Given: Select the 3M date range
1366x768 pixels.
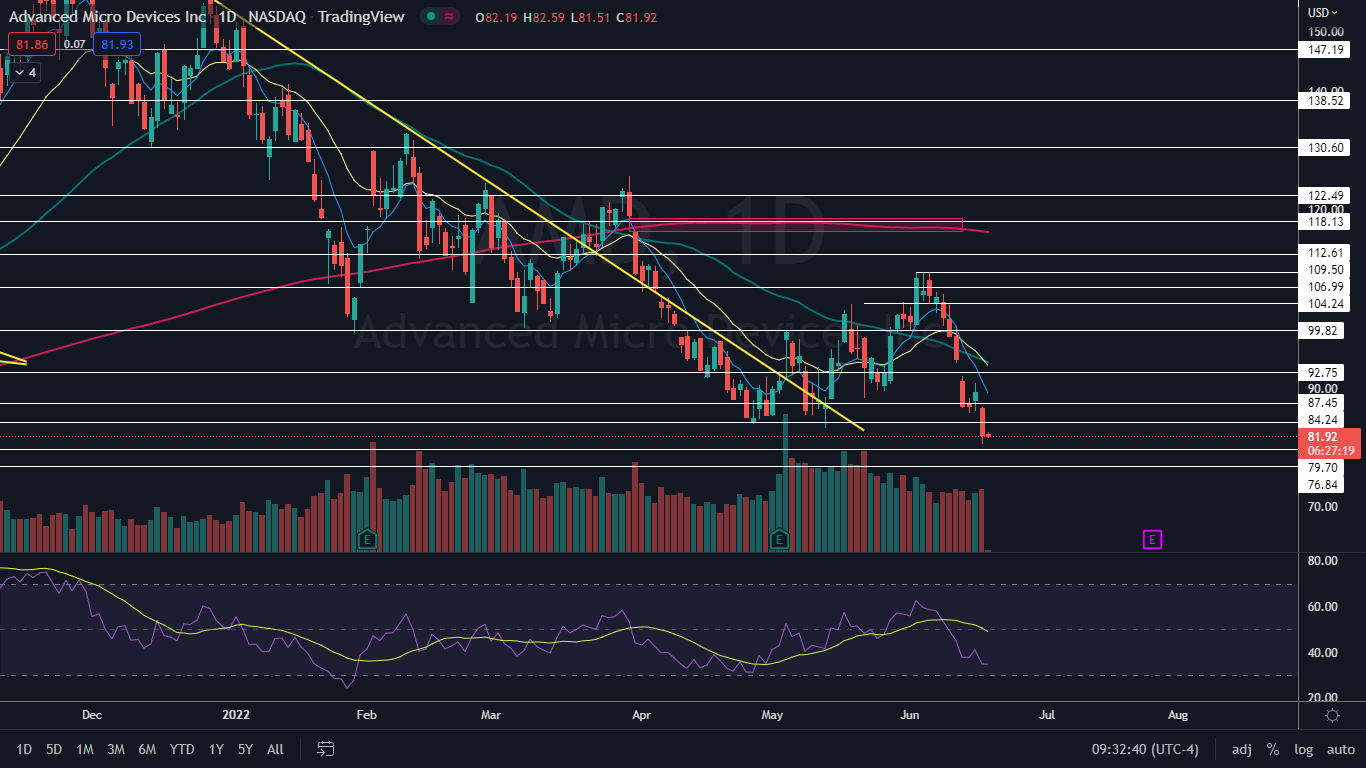Looking at the screenshot, I should (116, 749).
